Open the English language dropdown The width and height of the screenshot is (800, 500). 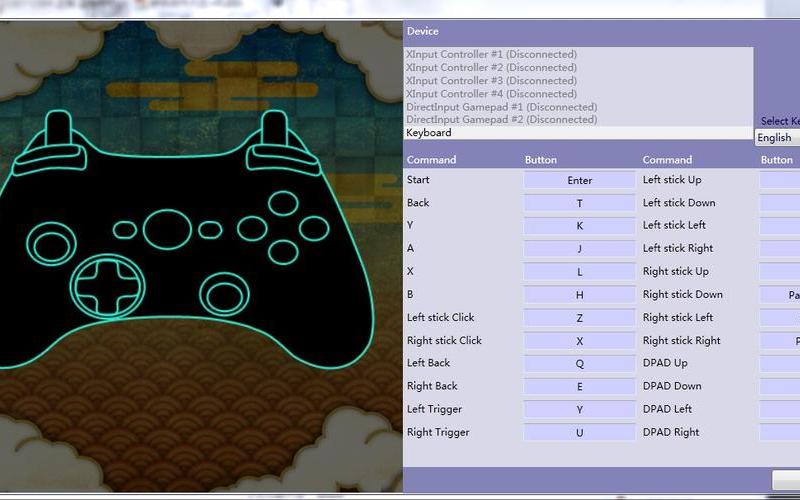776,138
